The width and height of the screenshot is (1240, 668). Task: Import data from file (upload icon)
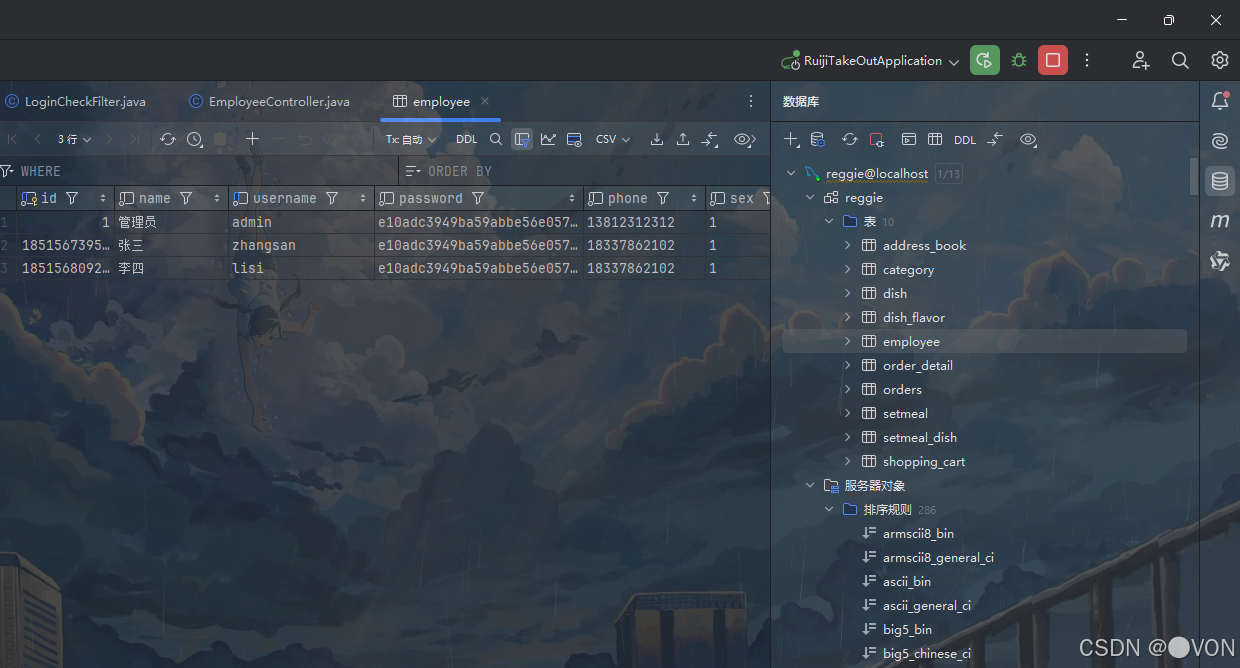[683, 140]
